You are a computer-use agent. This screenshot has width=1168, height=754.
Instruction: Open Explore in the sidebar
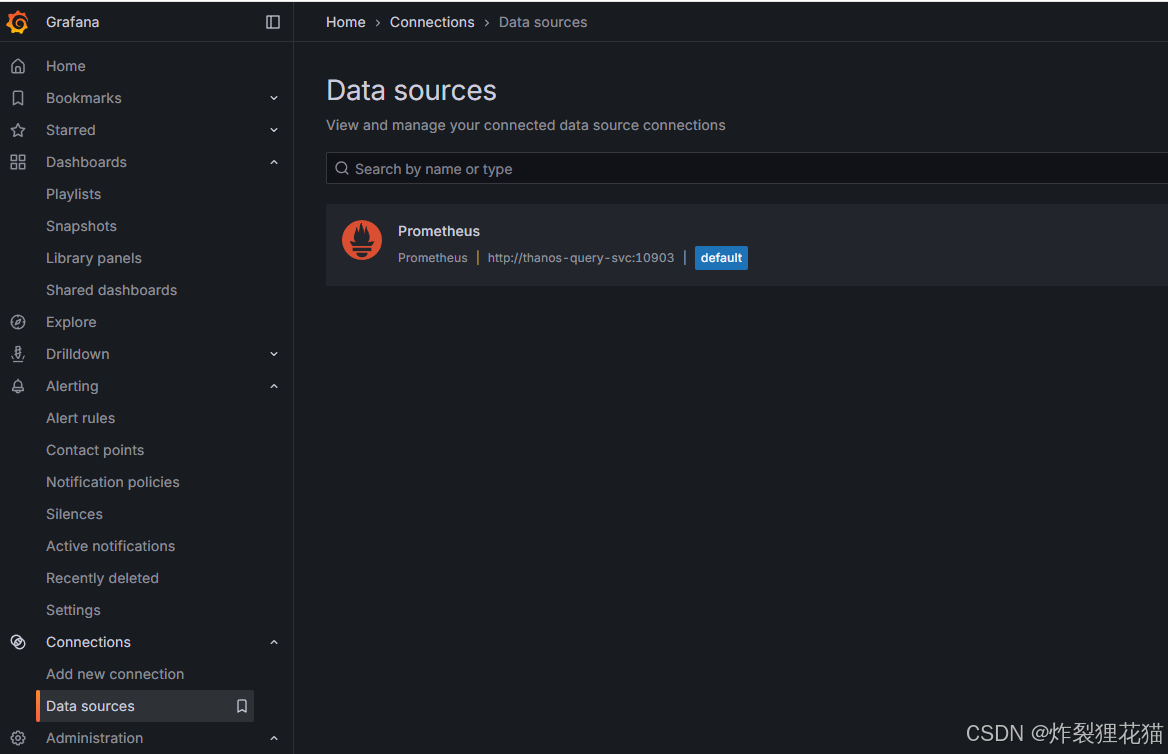click(71, 323)
